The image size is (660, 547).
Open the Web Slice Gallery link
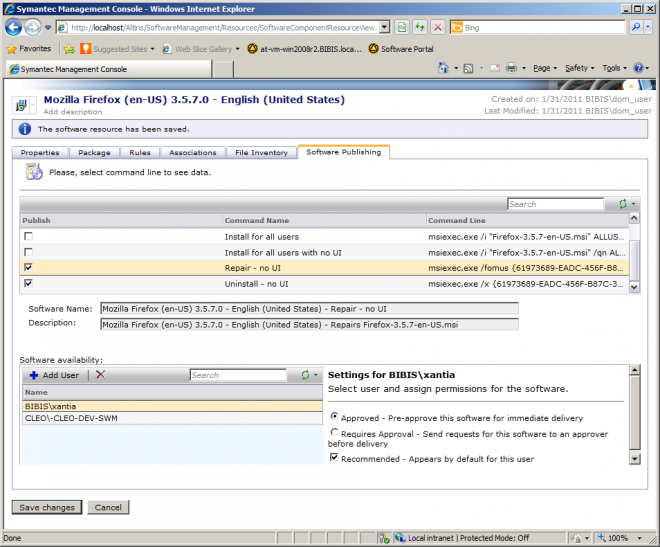coord(201,49)
